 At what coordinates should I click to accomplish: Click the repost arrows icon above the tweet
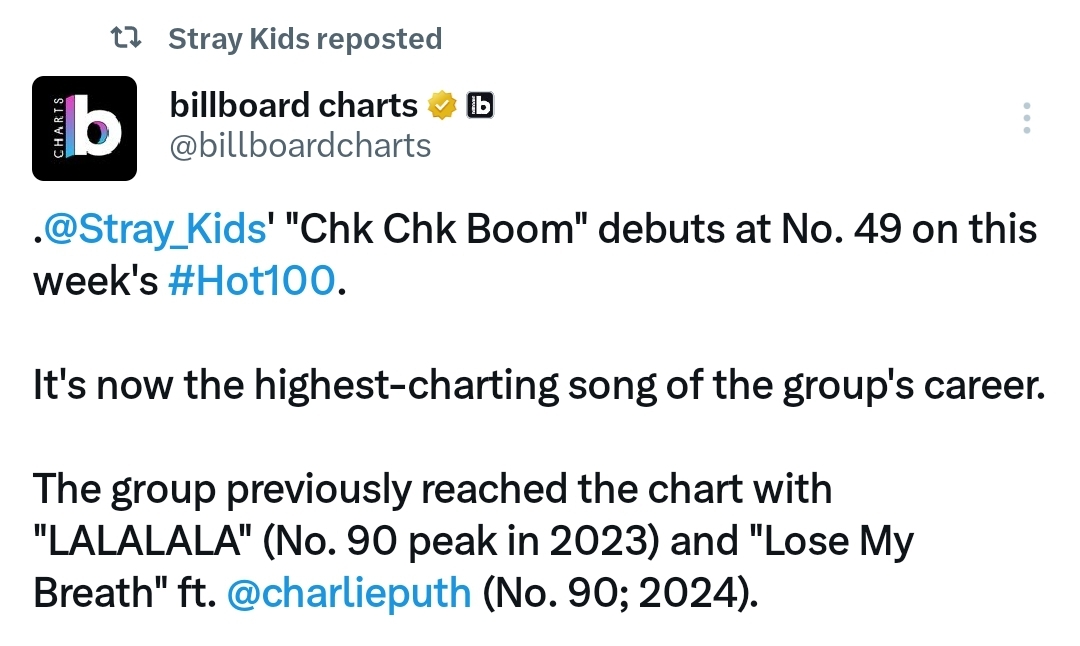click(126, 38)
